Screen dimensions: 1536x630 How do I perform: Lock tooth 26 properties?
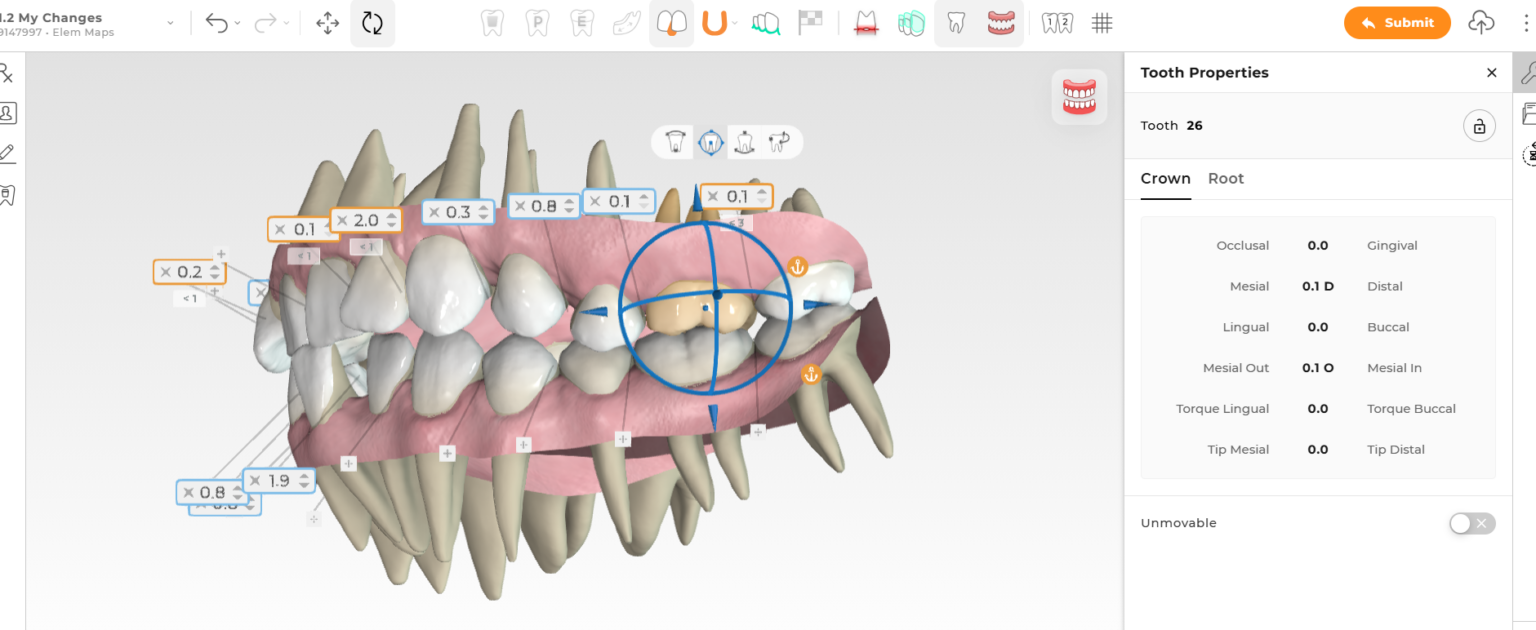point(1479,125)
